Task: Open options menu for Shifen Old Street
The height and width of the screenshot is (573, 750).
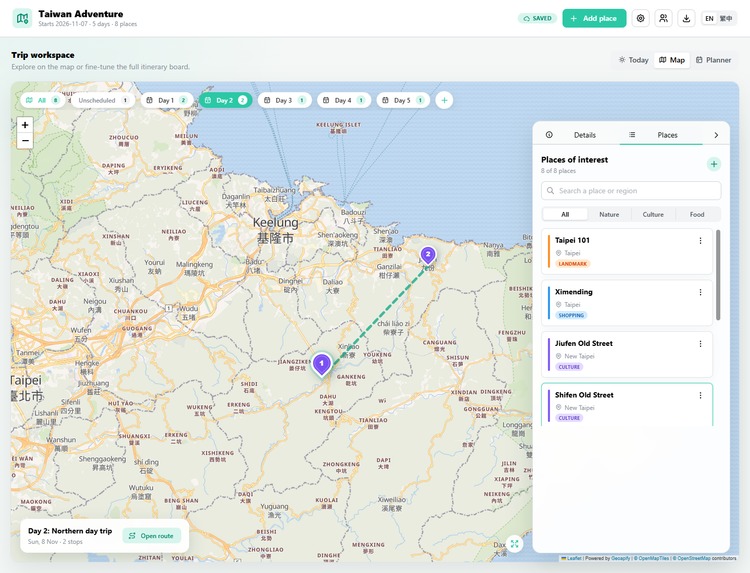Action: coord(700,395)
